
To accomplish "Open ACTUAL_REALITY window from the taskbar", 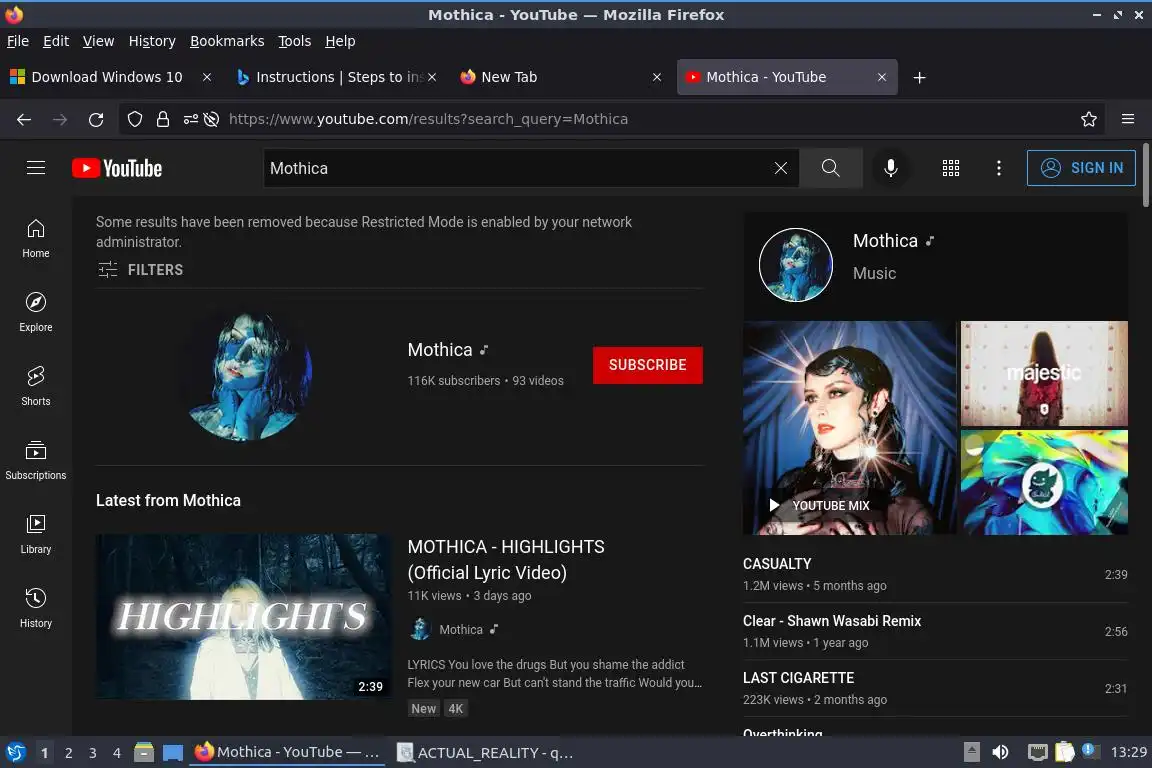I will coord(485,753).
